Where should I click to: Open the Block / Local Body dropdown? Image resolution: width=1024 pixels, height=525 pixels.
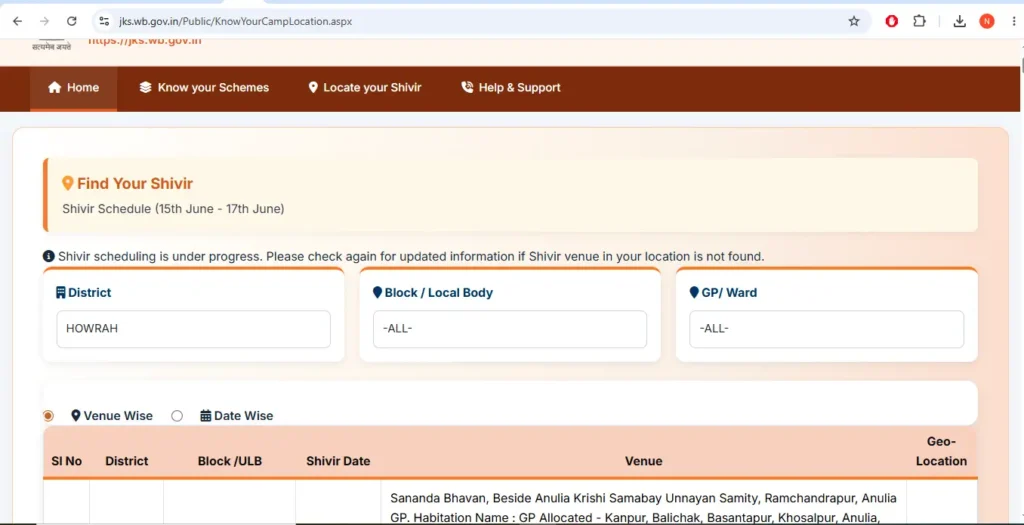click(x=509, y=329)
